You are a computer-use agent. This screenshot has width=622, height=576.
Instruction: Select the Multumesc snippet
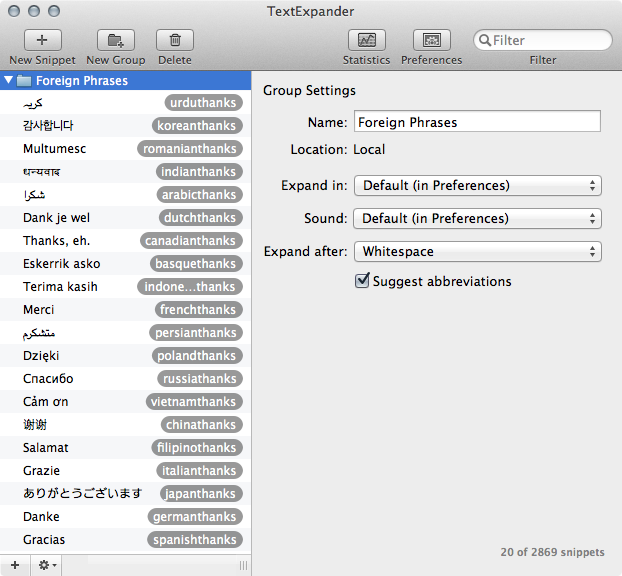coord(125,148)
